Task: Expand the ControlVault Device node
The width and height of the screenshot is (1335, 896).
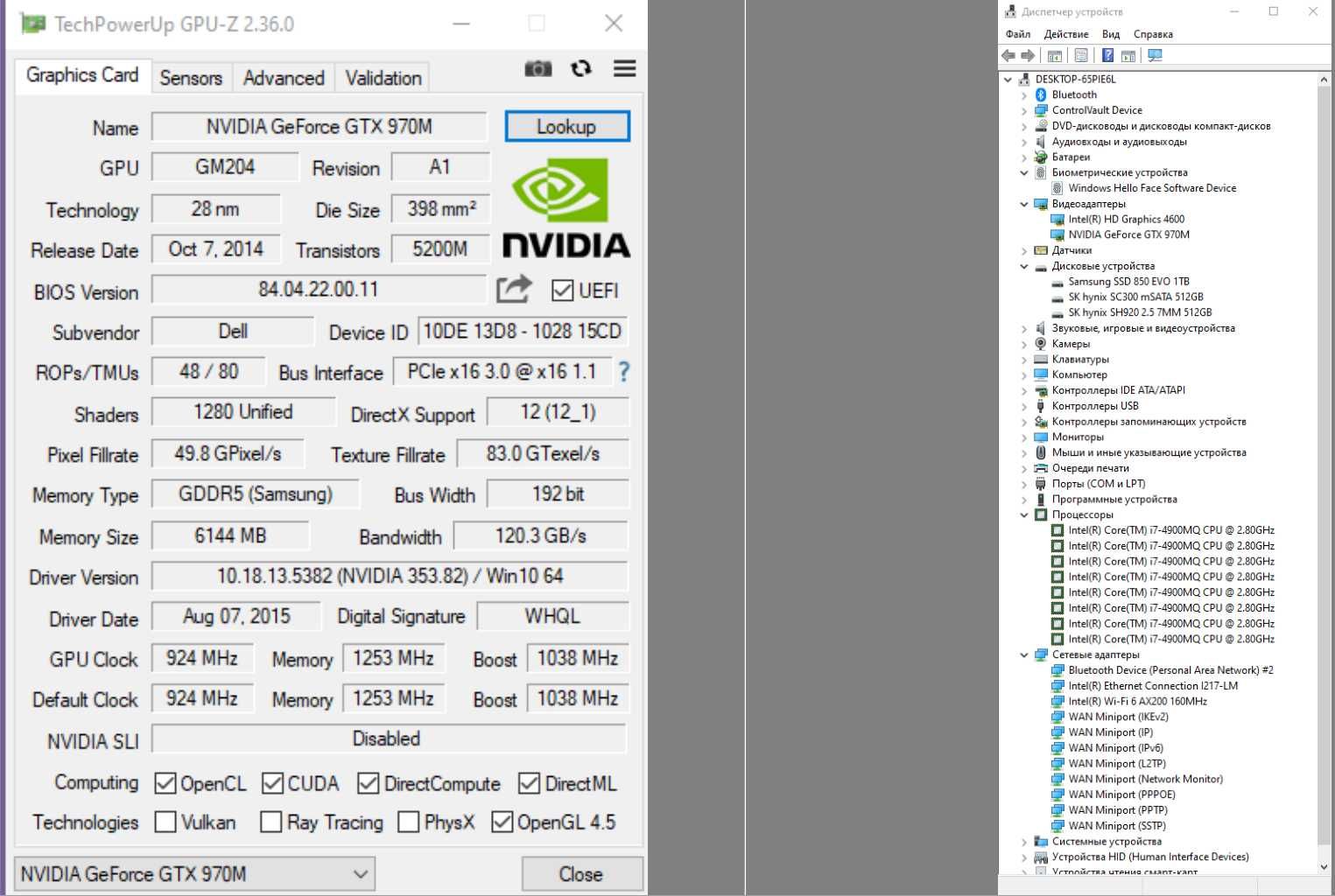Action: pyautogui.click(x=1024, y=110)
